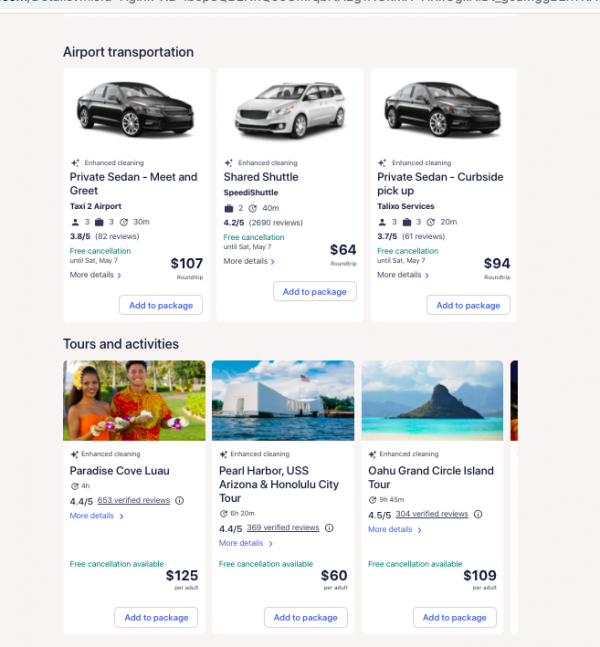The width and height of the screenshot is (600, 647).
Task: Add Shared Shuttle to package
Action: [314, 292]
